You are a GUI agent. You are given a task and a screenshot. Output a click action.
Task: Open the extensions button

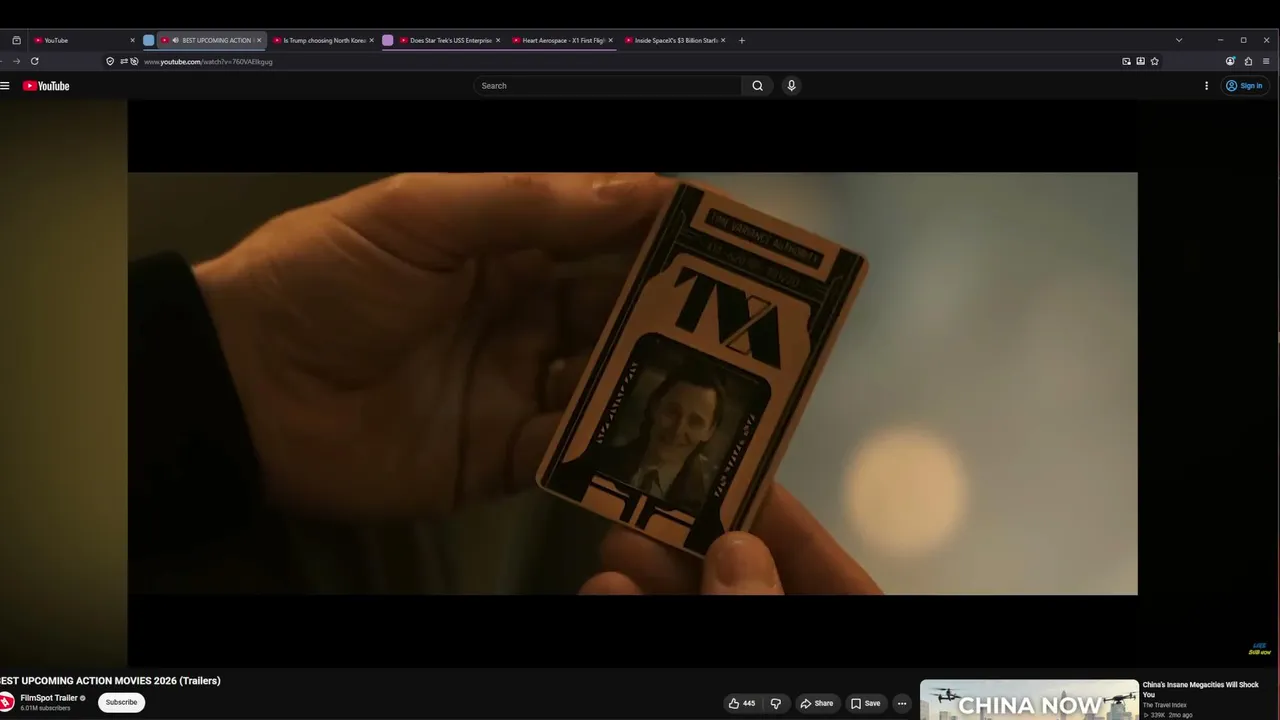click(1248, 61)
